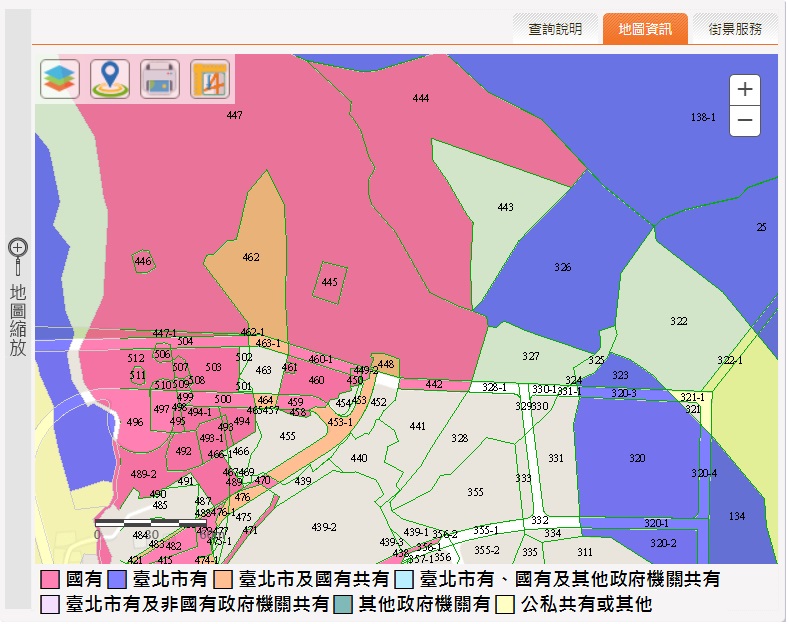Click the location pin positioning tool
The height and width of the screenshot is (624, 789).
110,79
